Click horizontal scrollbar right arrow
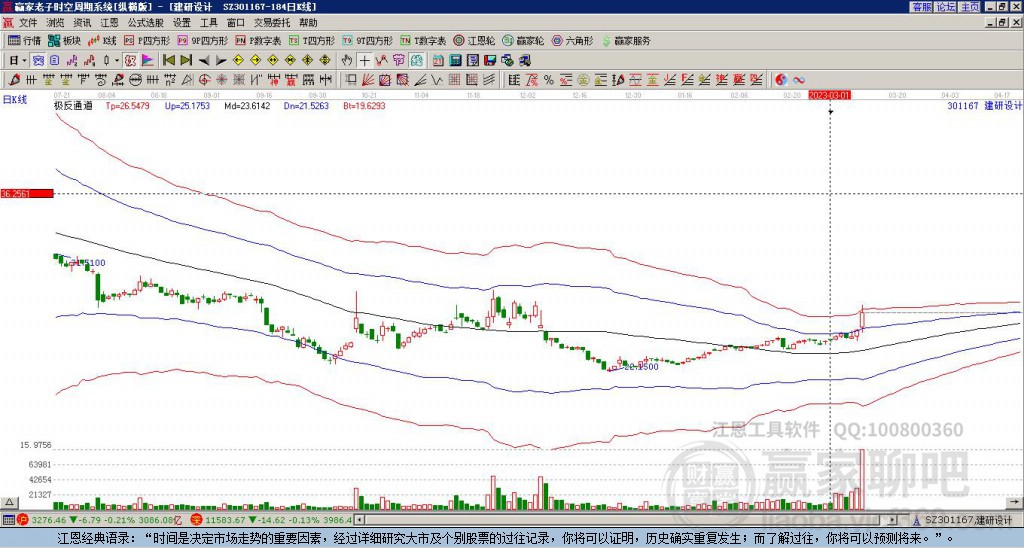 (893, 520)
